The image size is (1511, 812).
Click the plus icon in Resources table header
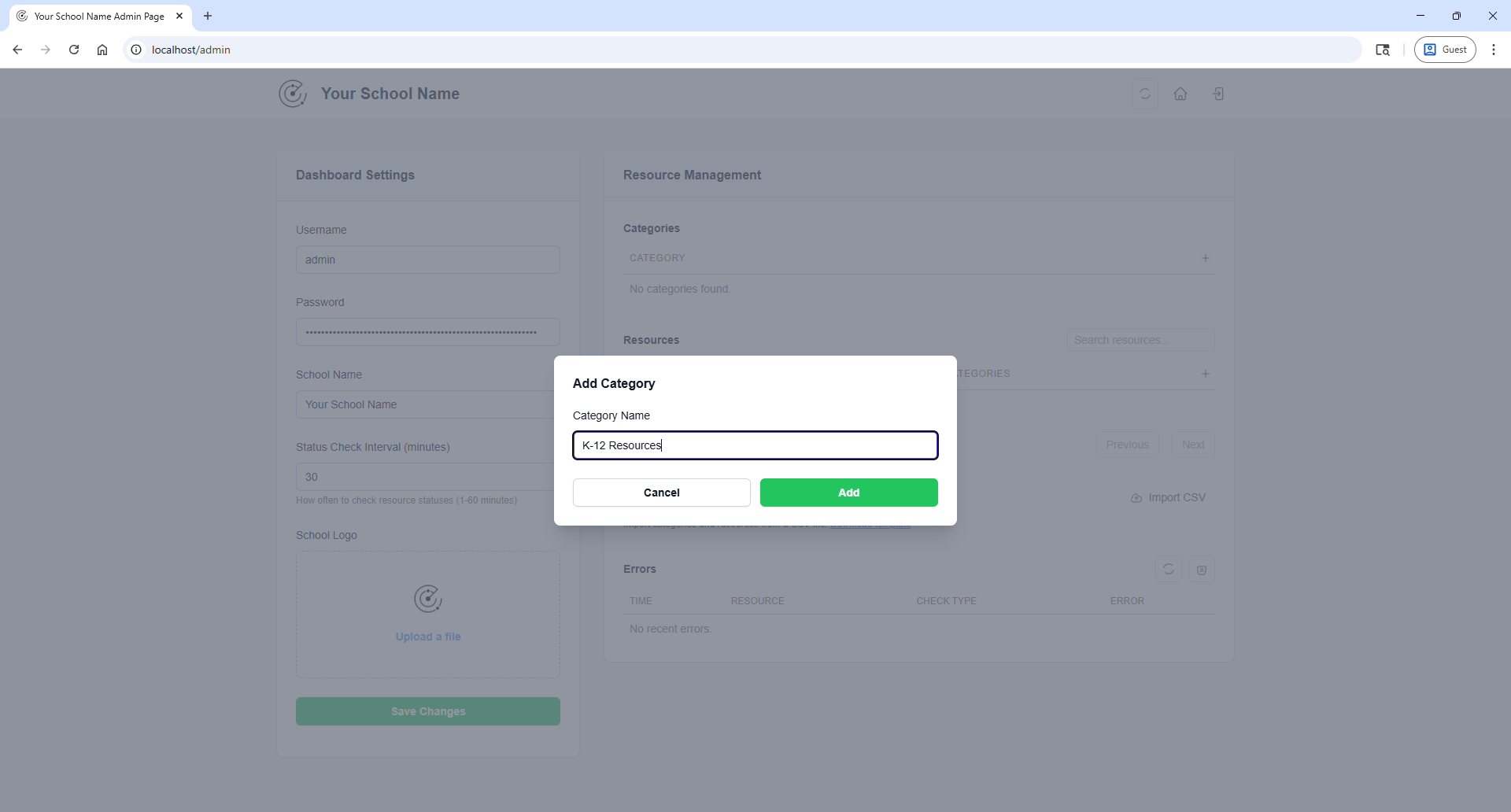pos(1205,374)
